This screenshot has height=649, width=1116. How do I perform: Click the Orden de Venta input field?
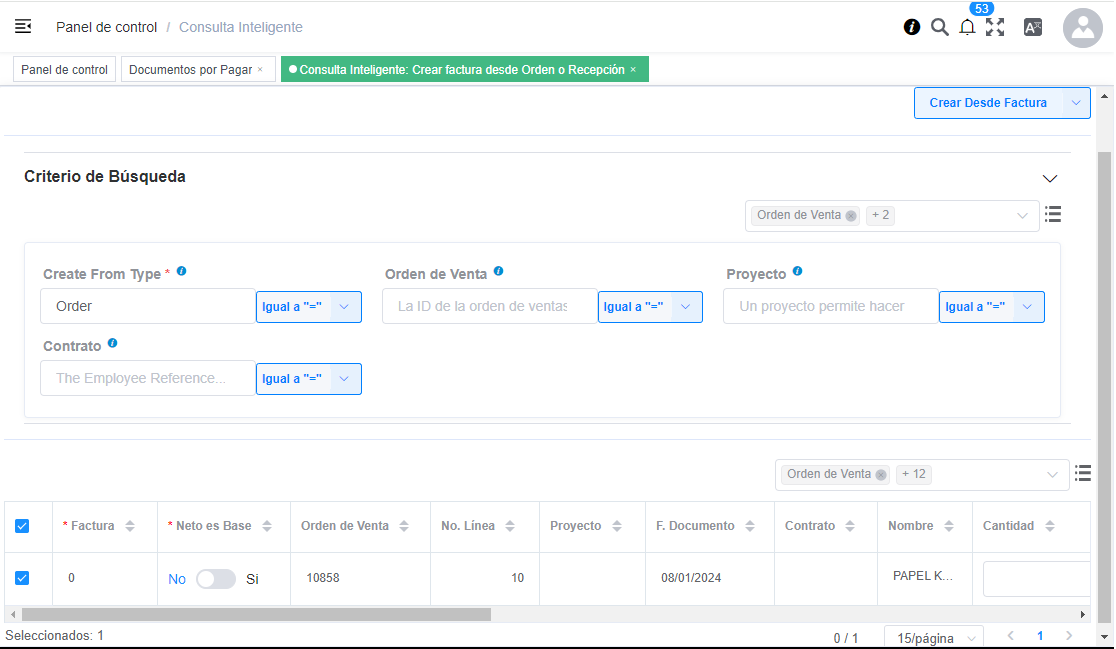[489, 306]
